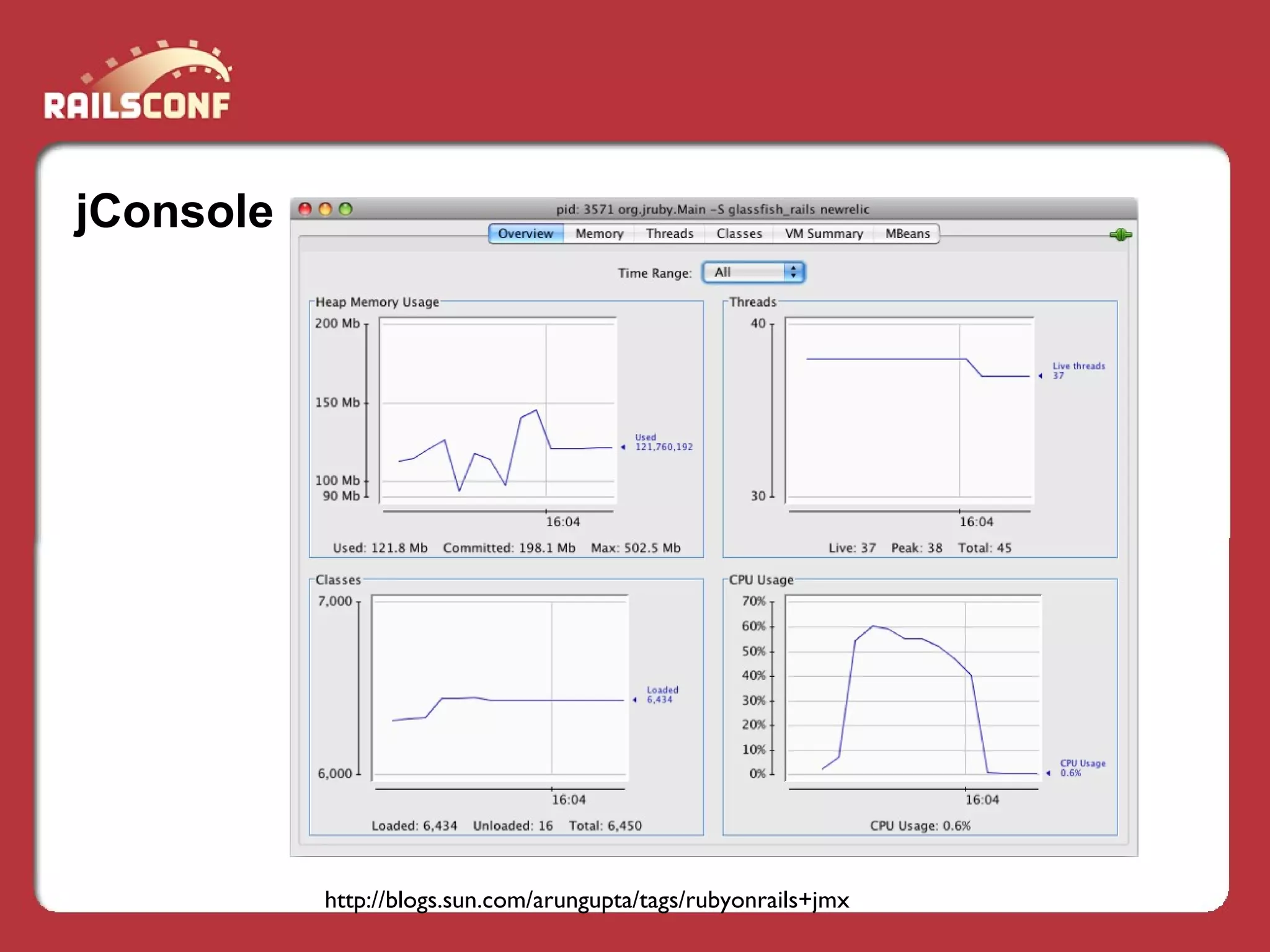1270x952 pixels.
Task: Click 'CPU Usage: 0.6%' summary text
Action: point(920,826)
